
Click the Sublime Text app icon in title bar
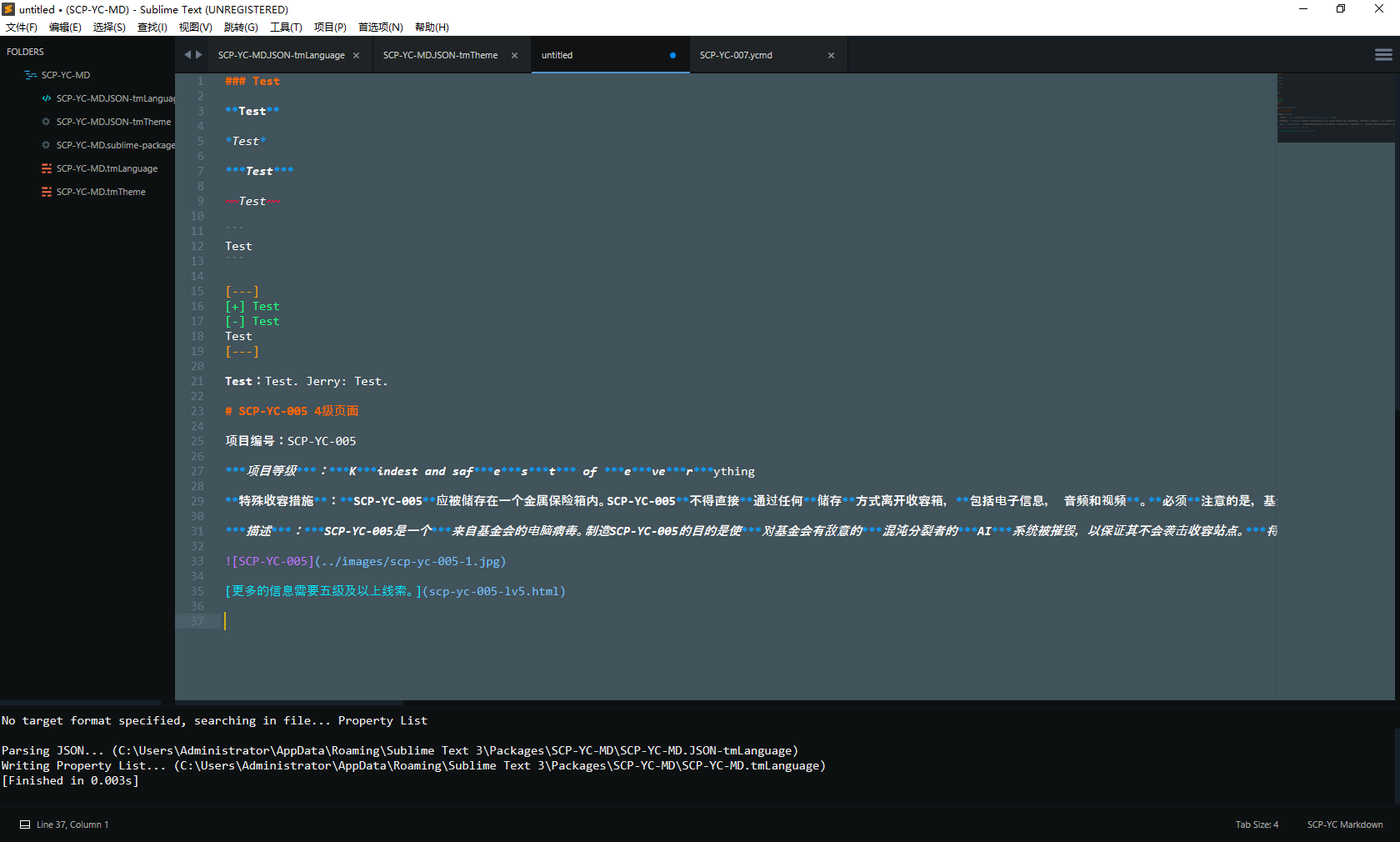8,9
